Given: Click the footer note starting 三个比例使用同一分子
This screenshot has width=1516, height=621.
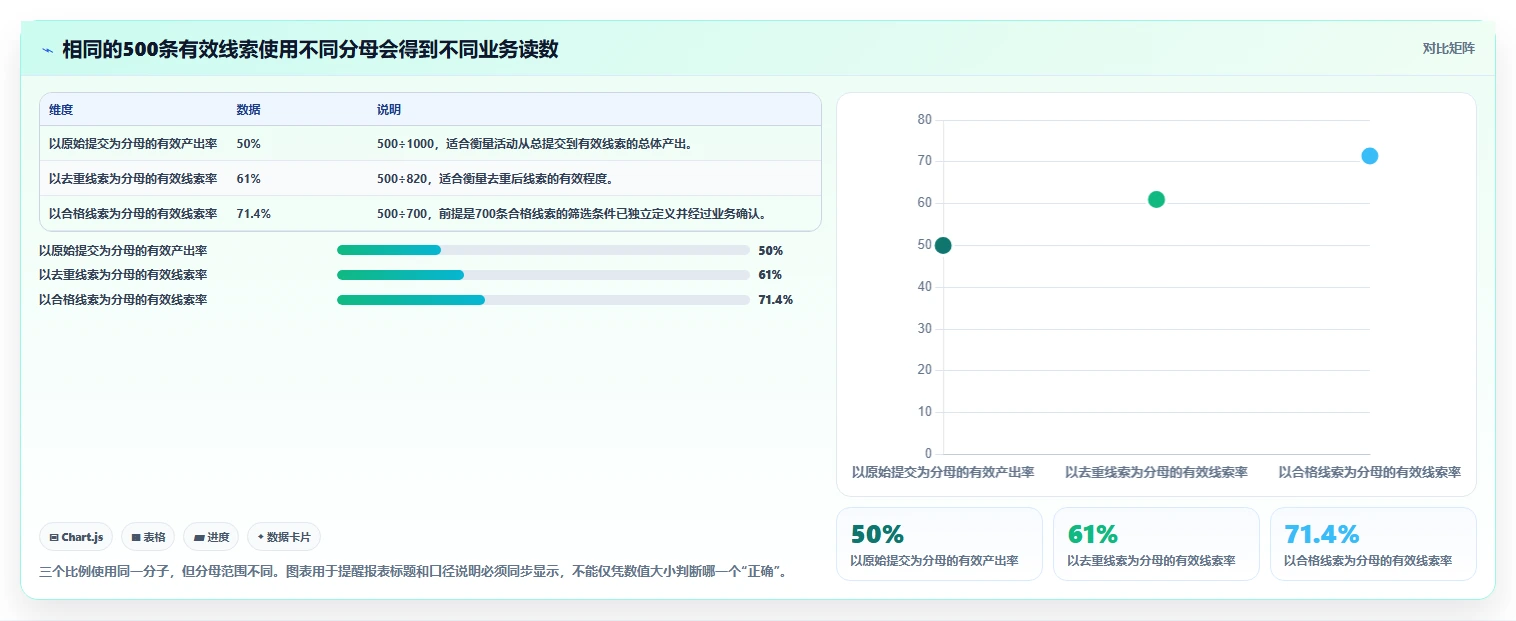Looking at the screenshot, I should click(x=417, y=572).
